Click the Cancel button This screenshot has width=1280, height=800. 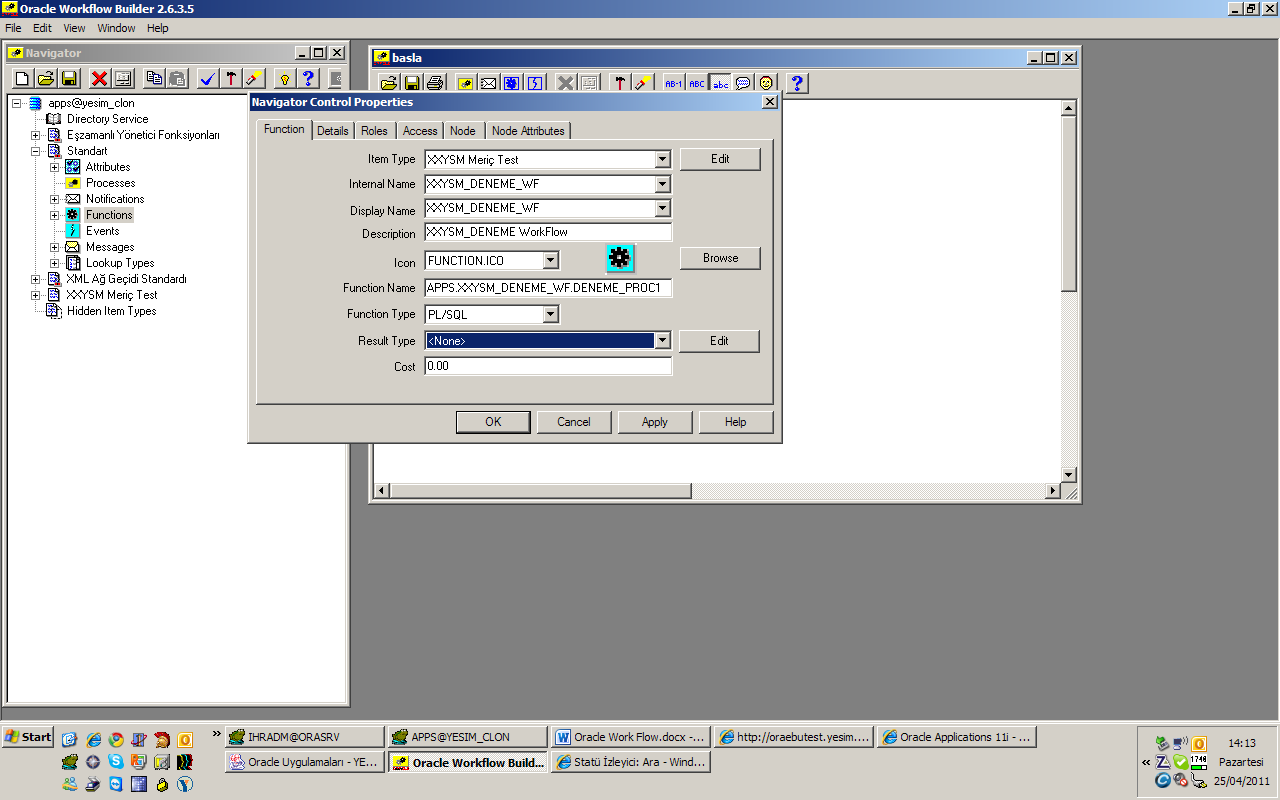tap(574, 422)
